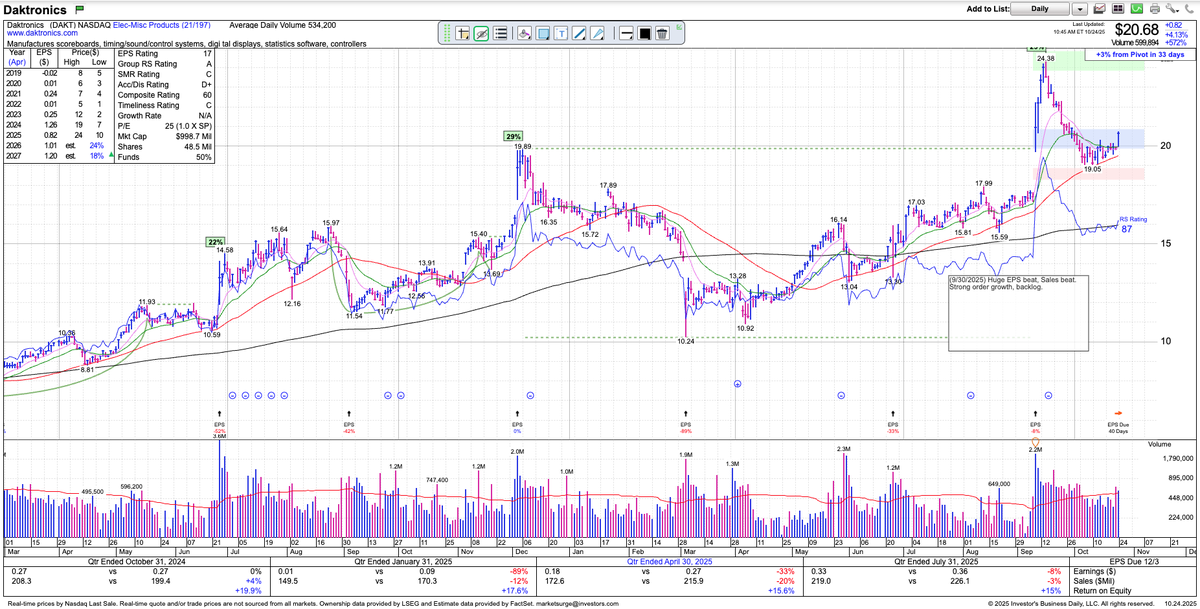Click the EPS -42% earnings marker
The height and width of the screenshot is (609, 1200).
tap(348, 424)
